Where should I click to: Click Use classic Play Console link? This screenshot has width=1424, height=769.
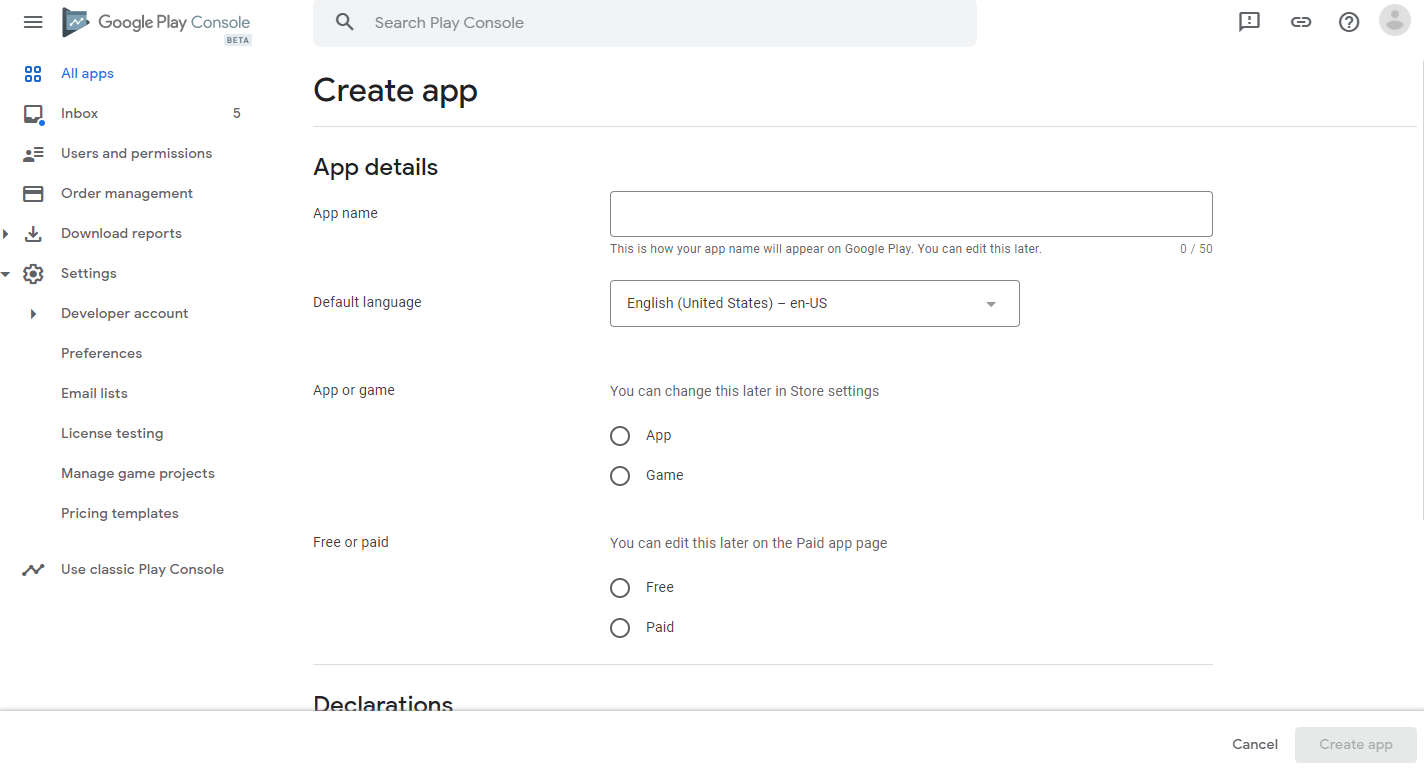coord(142,569)
